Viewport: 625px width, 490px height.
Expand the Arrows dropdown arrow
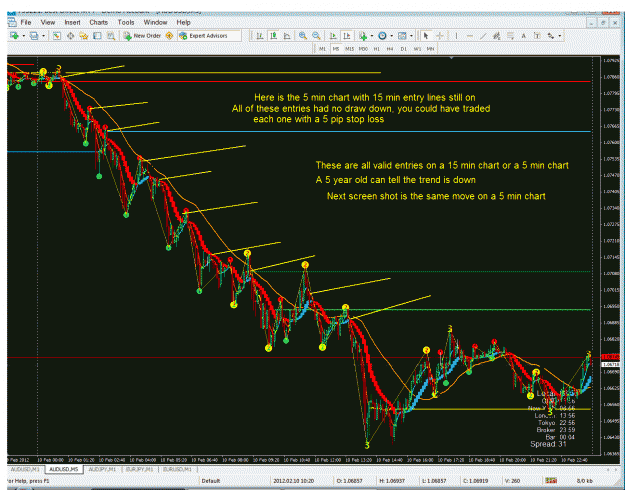[560, 36]
